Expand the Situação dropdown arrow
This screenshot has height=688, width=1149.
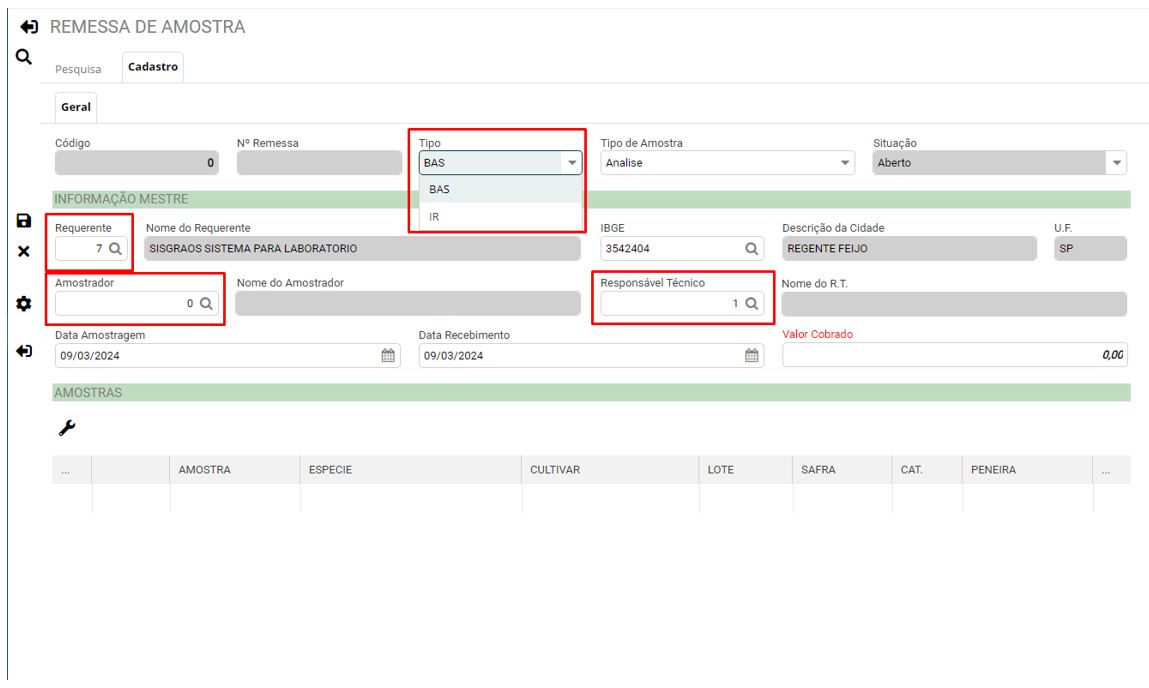click(x=1117, y=163)
